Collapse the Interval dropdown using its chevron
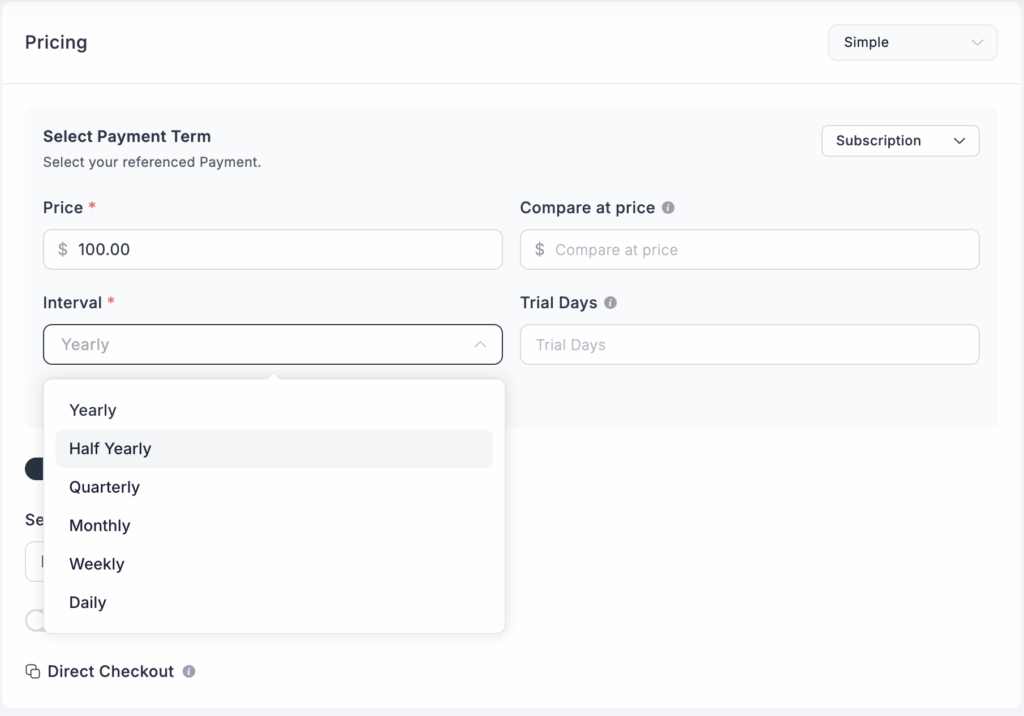The height and width of the screenshot is (716, 1024). (x=480, y=345)
